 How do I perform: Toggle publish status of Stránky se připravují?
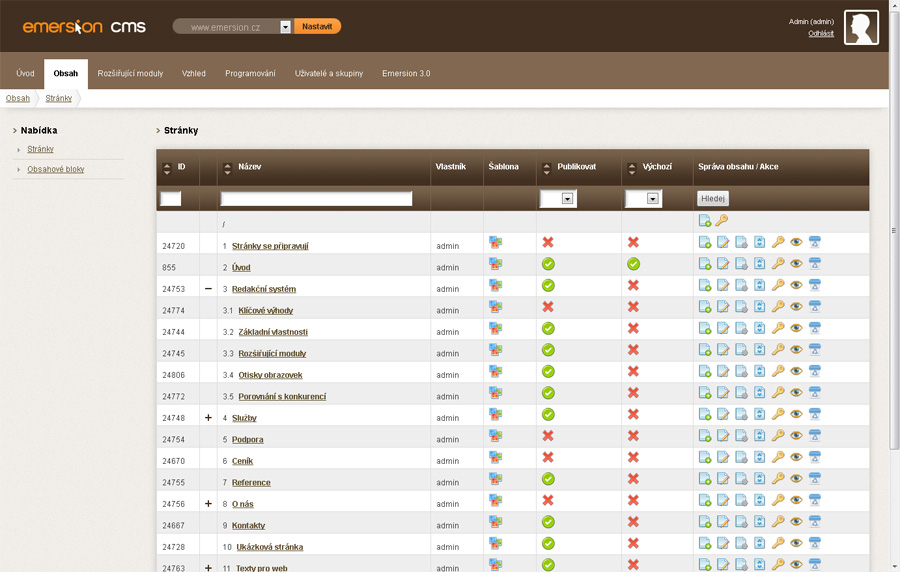pyautogui.click(x=548, y=243)
